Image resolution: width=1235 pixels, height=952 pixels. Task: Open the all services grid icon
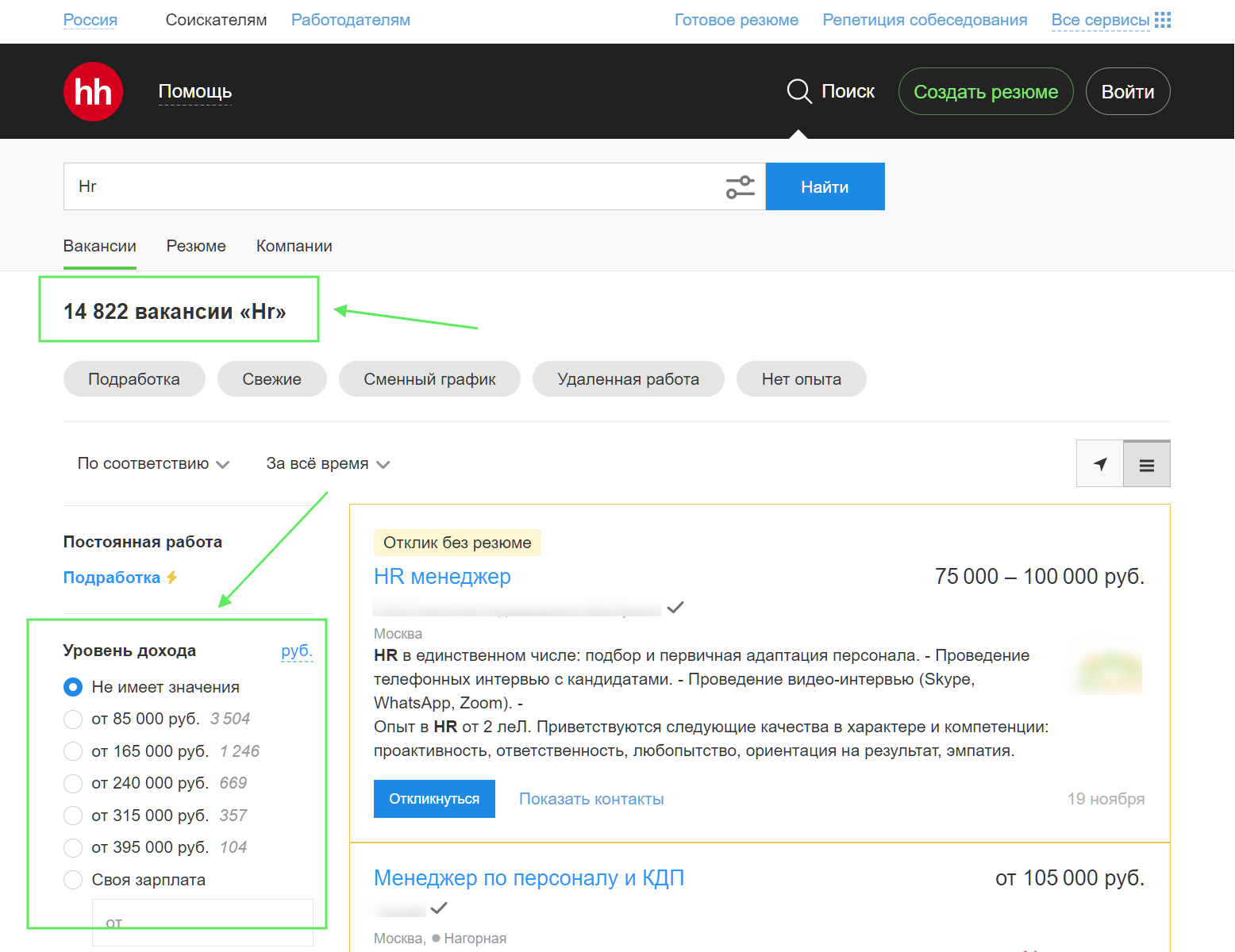point(1162,20)
